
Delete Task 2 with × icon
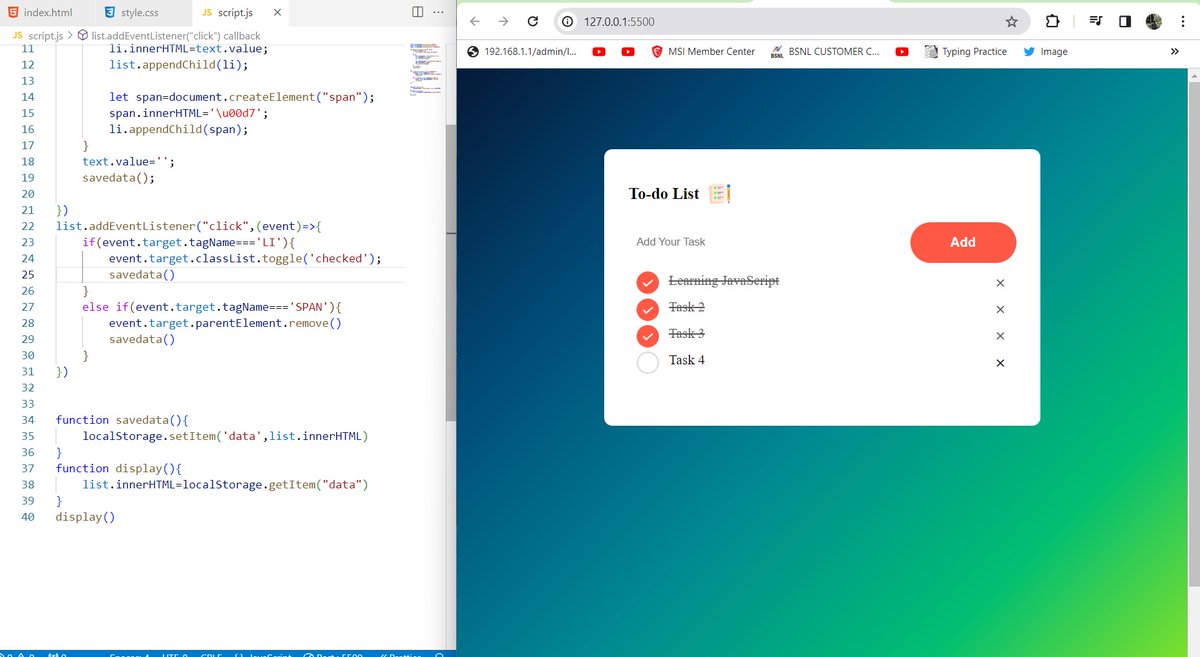(x=1000, y=309)
